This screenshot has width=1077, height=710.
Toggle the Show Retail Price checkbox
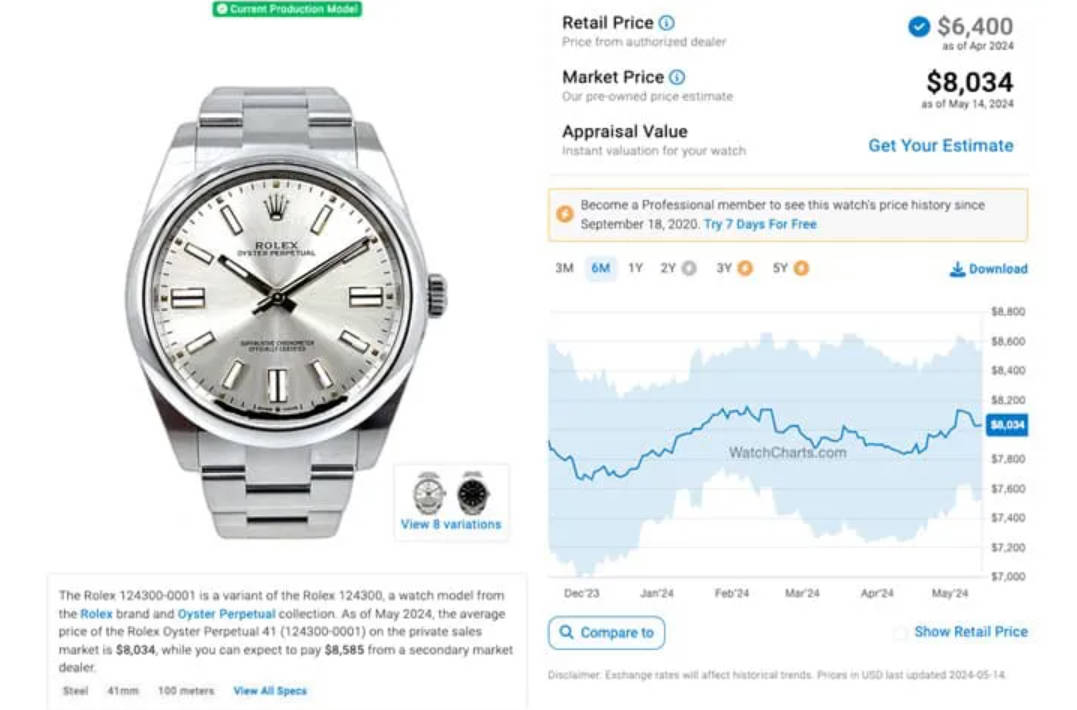click(900, 632)
